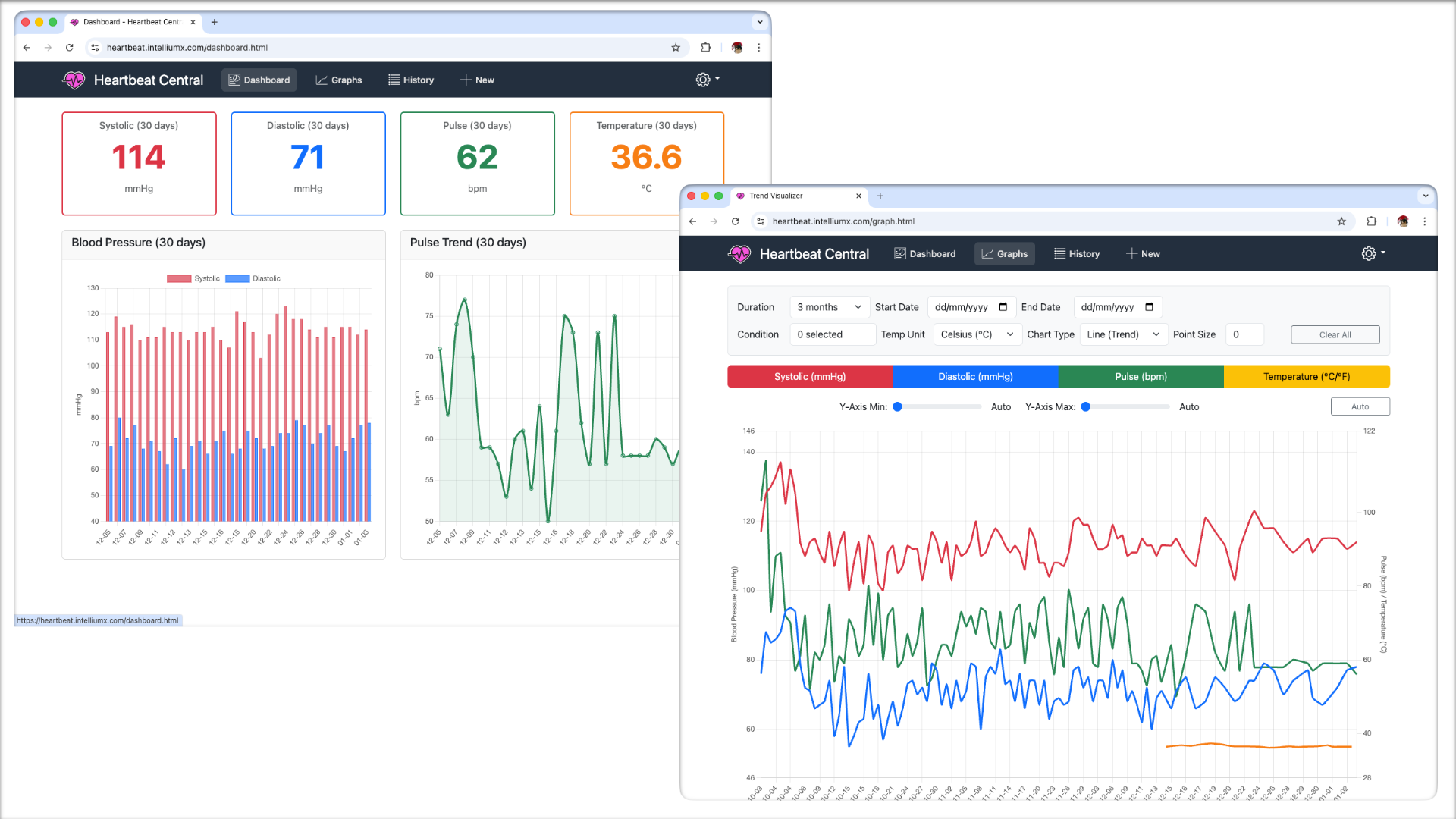Open the settings gear in the Trend Visualizer window
Screen dimensions: 1456x819
(x=1369, y=253)
